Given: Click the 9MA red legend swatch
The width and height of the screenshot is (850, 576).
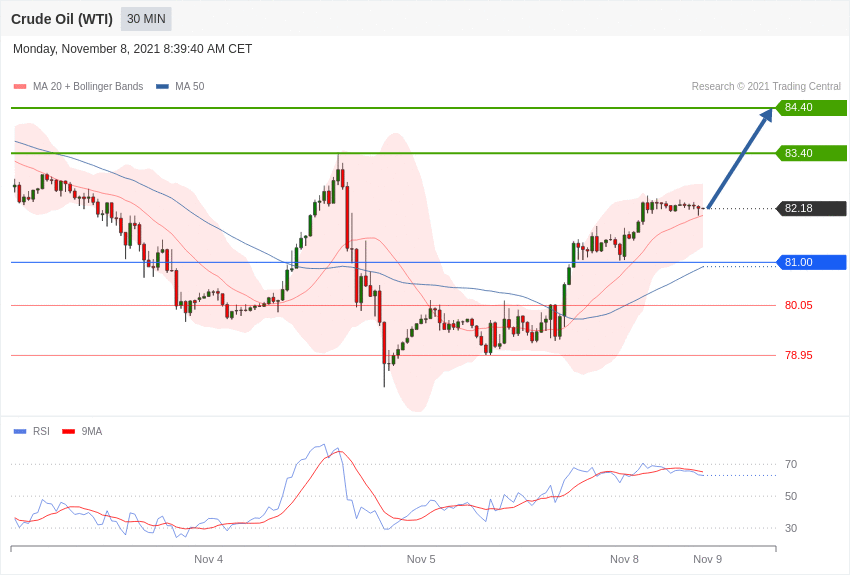Looking at the screenshot, I should click(68, 431).
